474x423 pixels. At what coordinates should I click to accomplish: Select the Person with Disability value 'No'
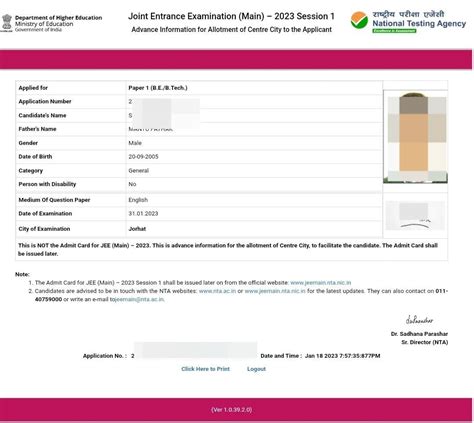tap(132, 184)
